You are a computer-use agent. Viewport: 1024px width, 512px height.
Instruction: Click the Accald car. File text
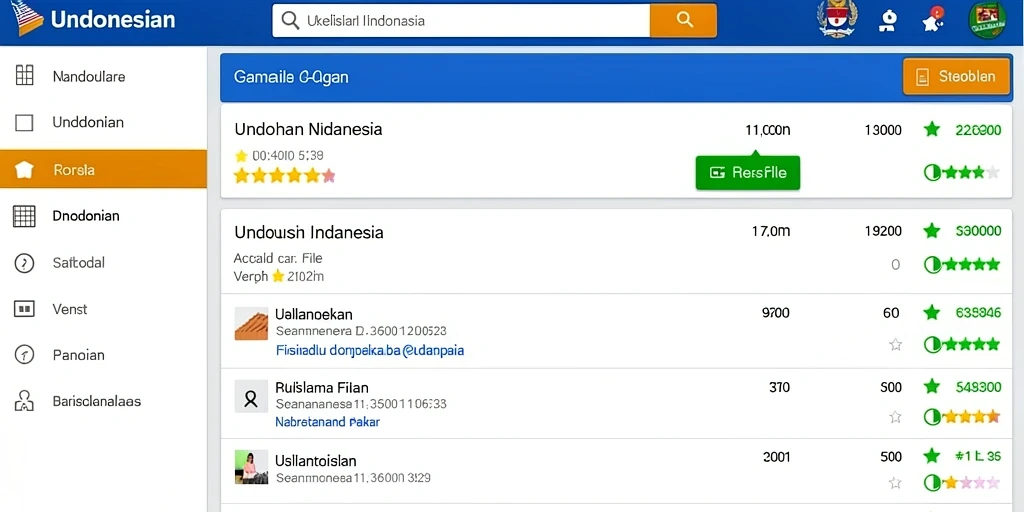[x=278, y=258]
